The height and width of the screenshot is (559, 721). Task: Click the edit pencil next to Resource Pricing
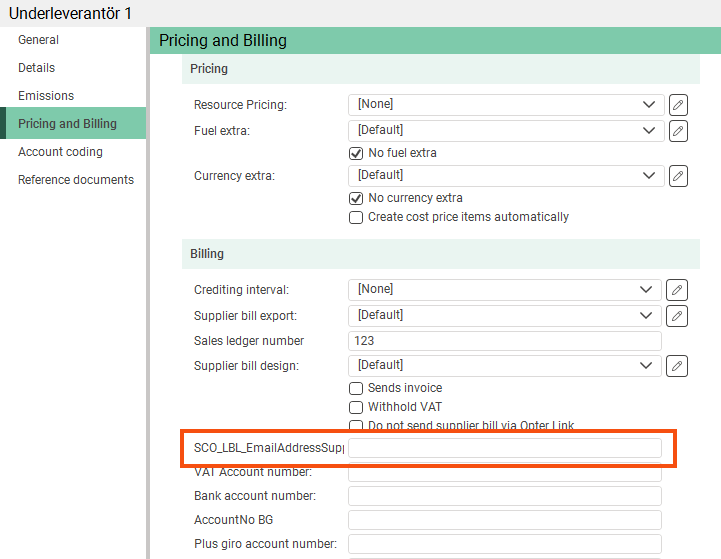point(678,104)
